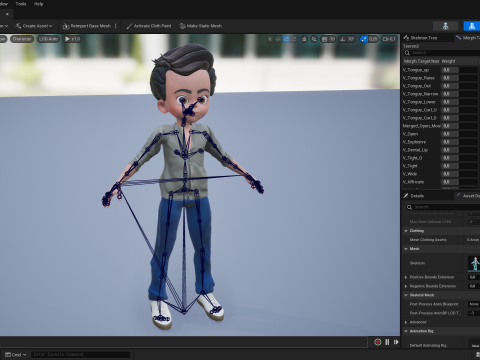Screen dimensions: 480x360
Task: Open scale snap value 0.25
Action: click(373, 39)
